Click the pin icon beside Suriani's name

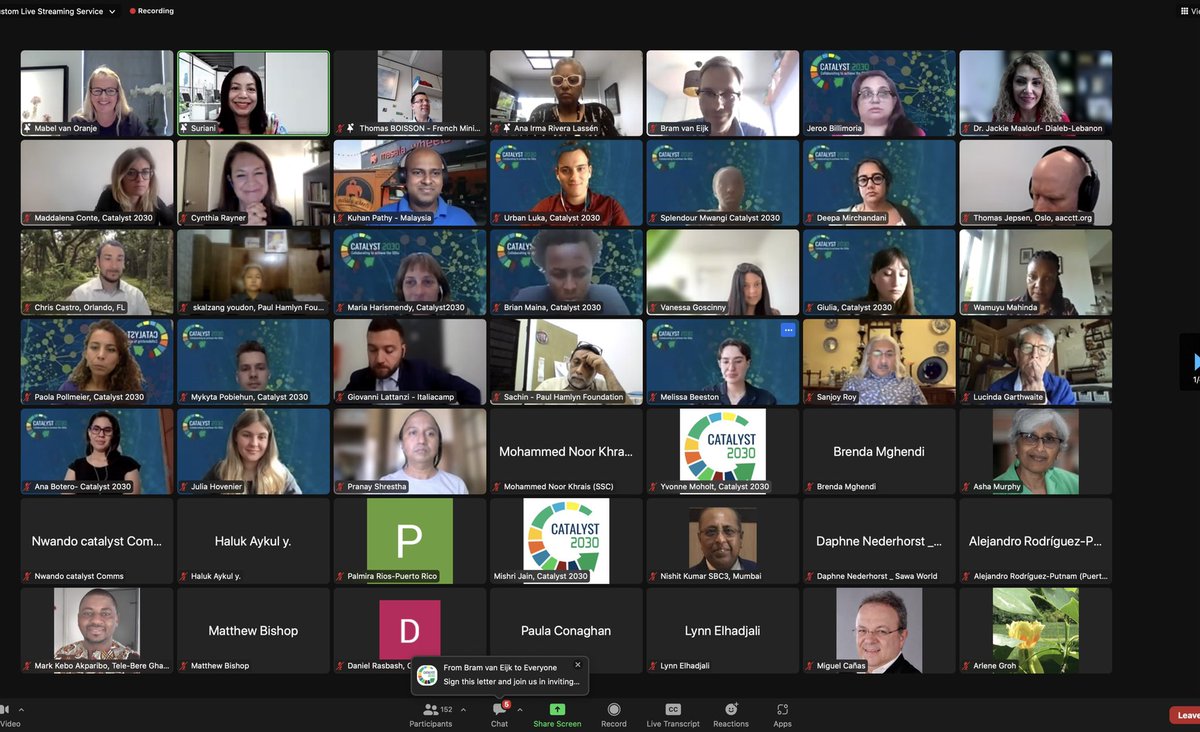[184, 128]
